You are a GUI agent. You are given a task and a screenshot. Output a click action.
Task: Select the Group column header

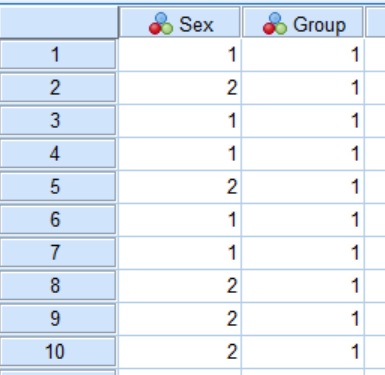coord(303,22)
